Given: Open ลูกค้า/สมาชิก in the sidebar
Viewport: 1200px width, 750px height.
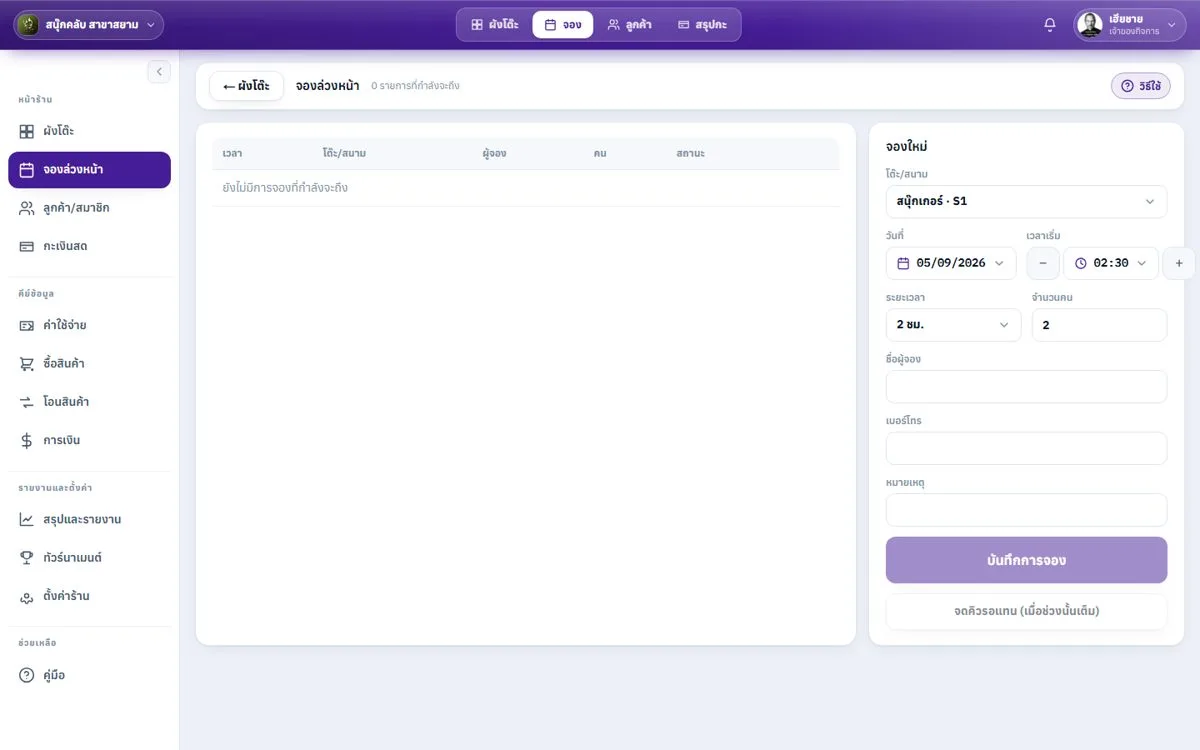Looking at the screenshot, I should pos(89,208).
